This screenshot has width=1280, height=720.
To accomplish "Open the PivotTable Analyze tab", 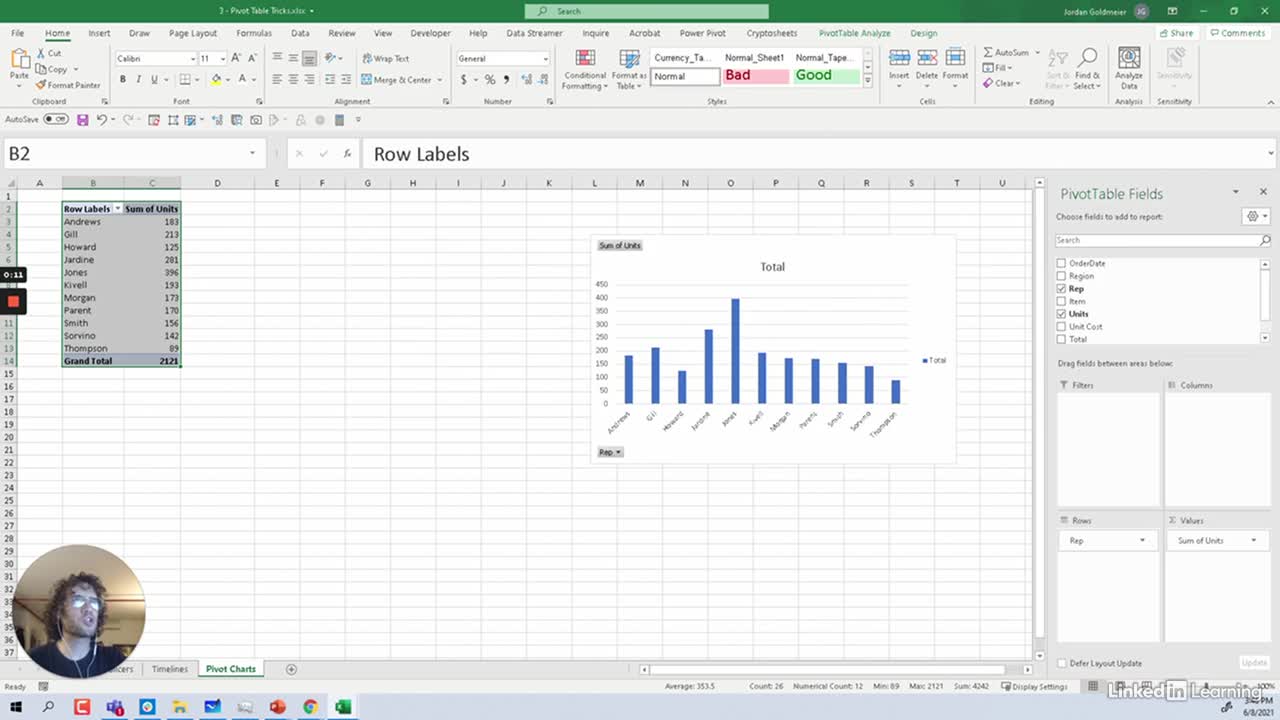I will click(854, 33).
